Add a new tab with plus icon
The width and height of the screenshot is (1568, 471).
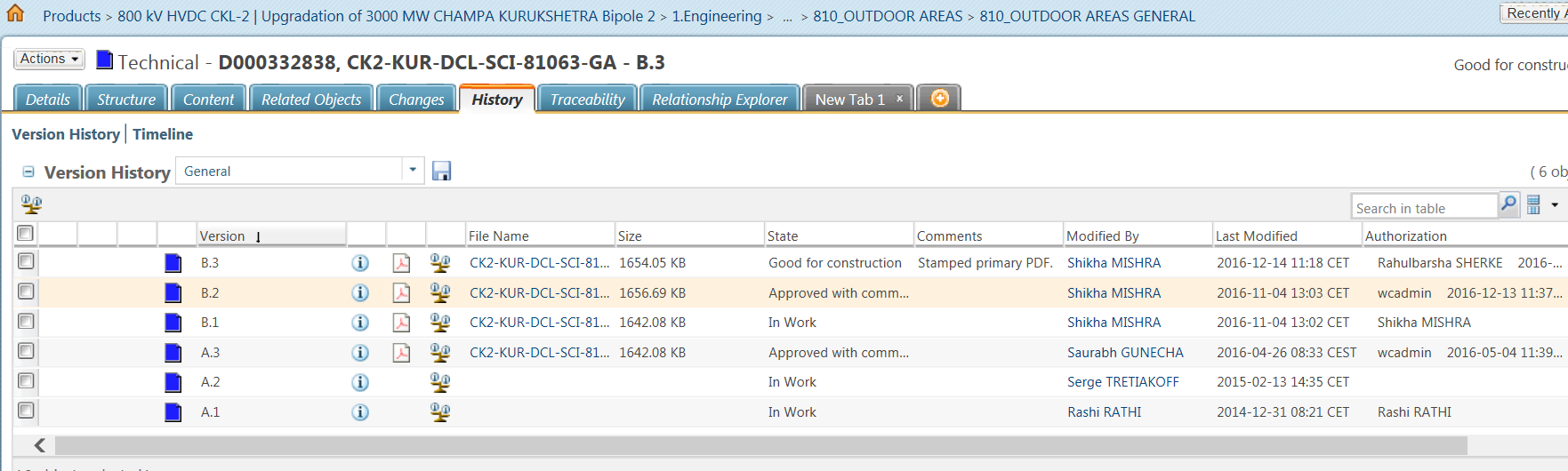coord(939,99)
